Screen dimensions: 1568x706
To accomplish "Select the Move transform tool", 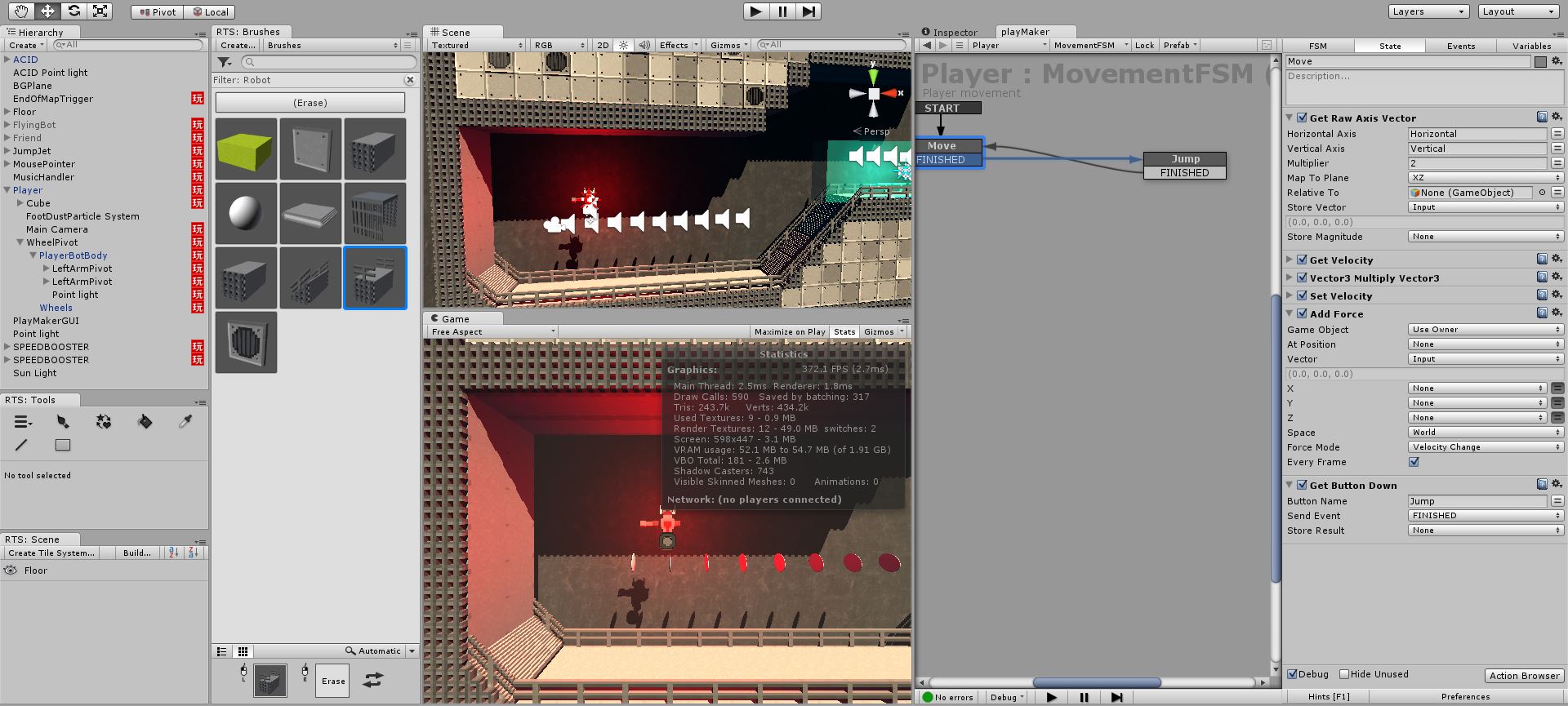I will click(47, 11).
